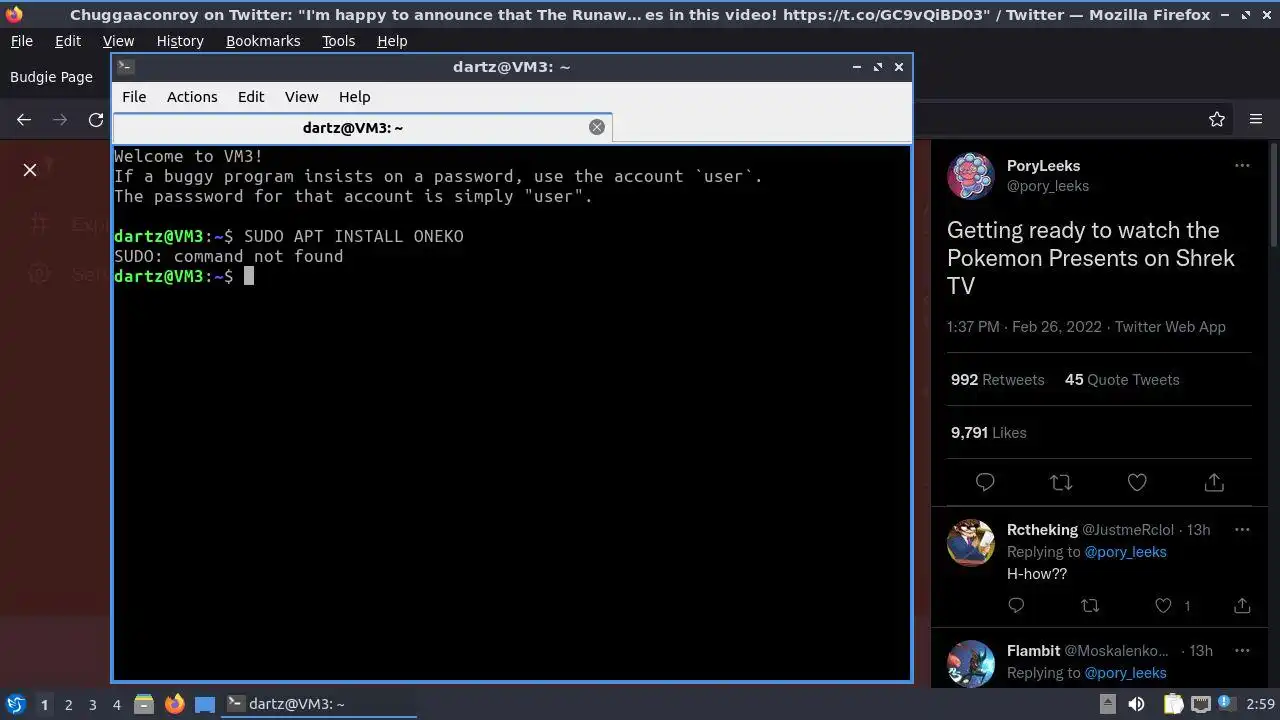Open the Firefox hamburger menu
1280x720 pixels.
[1256, 119]
